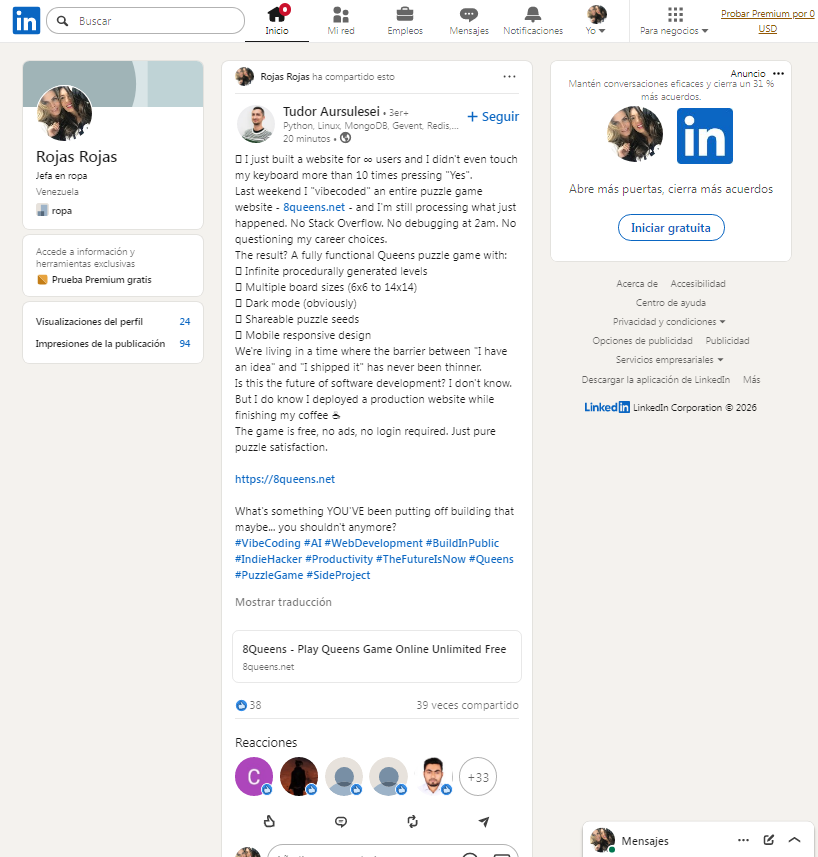818x857 pixels.
Task: Open post options three-dot menu
Action: click(509, 77)
